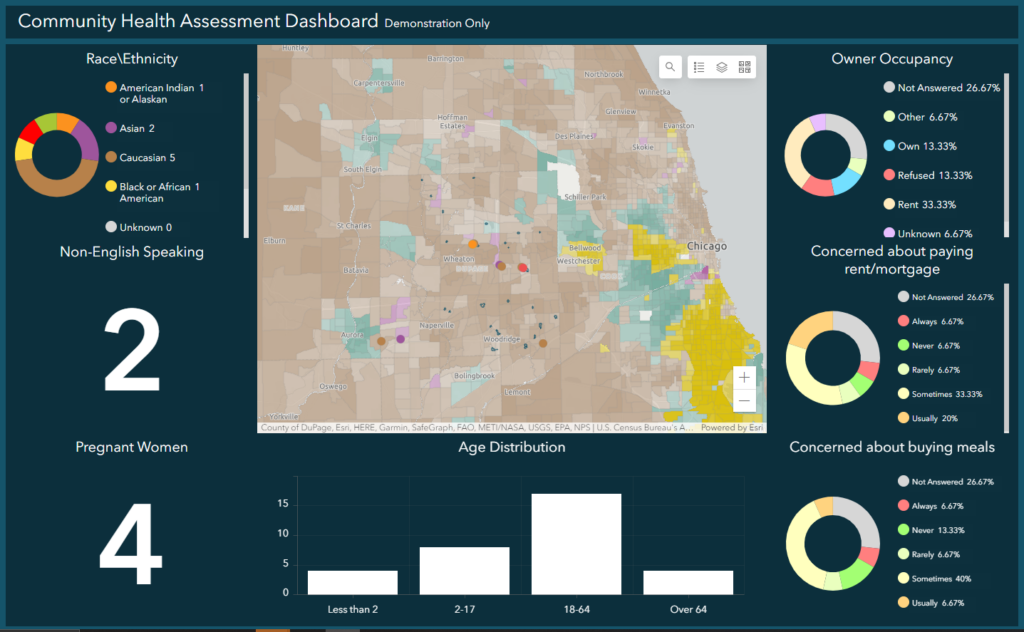Click the rent/mortgage legend scrollbar
The width and height of the screenshot is (1024, 632).
click(1006, 358)
